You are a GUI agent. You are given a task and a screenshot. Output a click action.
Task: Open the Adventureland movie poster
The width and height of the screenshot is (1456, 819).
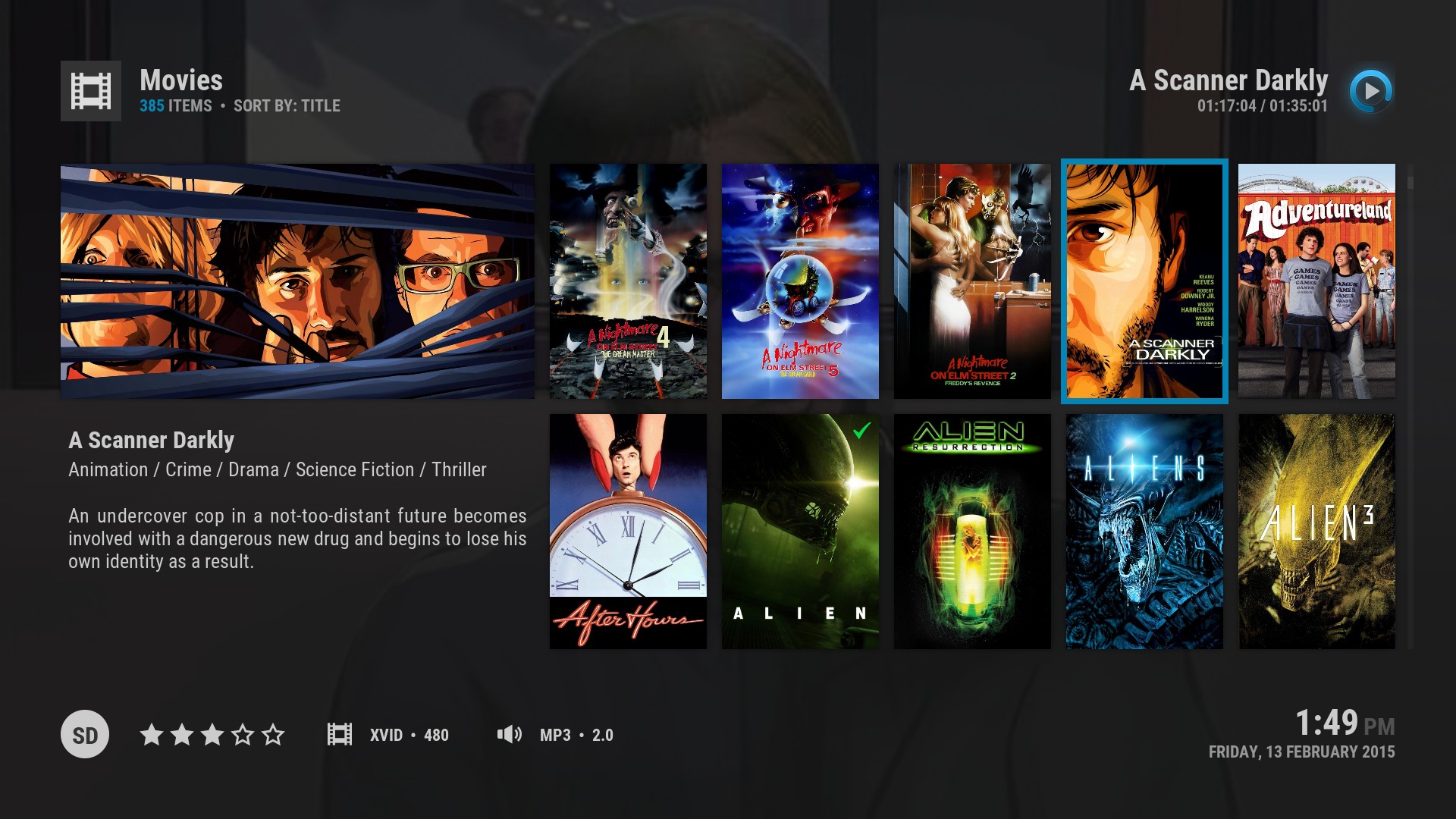[x=1316, y=281]
